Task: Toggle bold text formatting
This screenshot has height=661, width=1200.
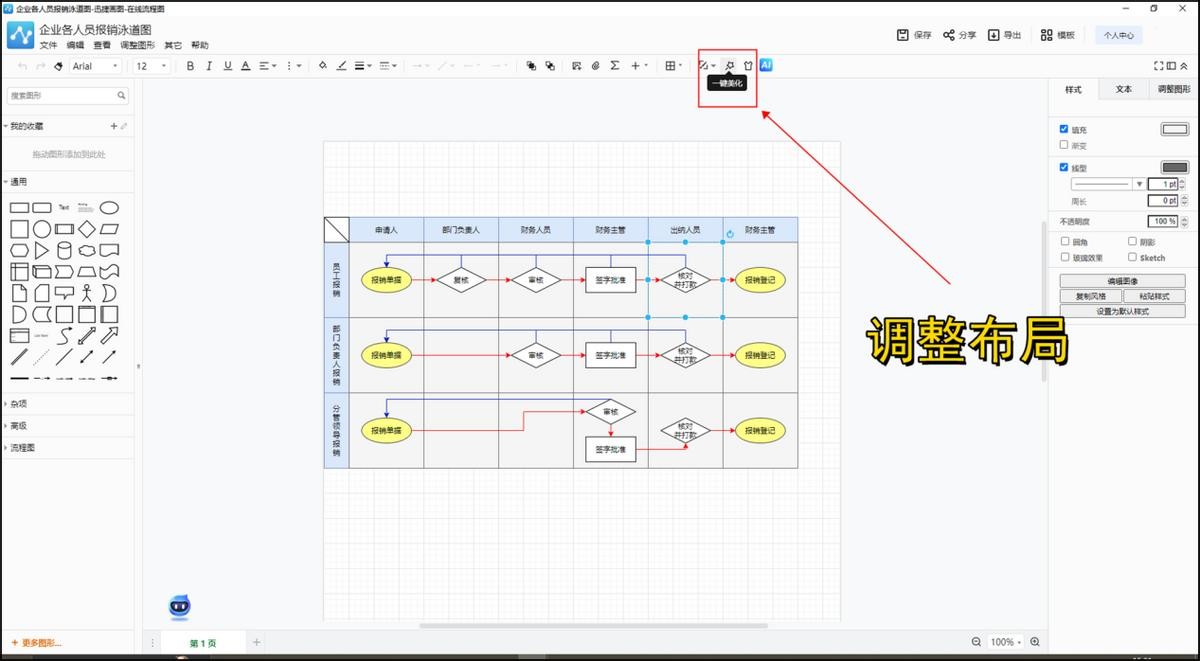Action: coord(190,66)
